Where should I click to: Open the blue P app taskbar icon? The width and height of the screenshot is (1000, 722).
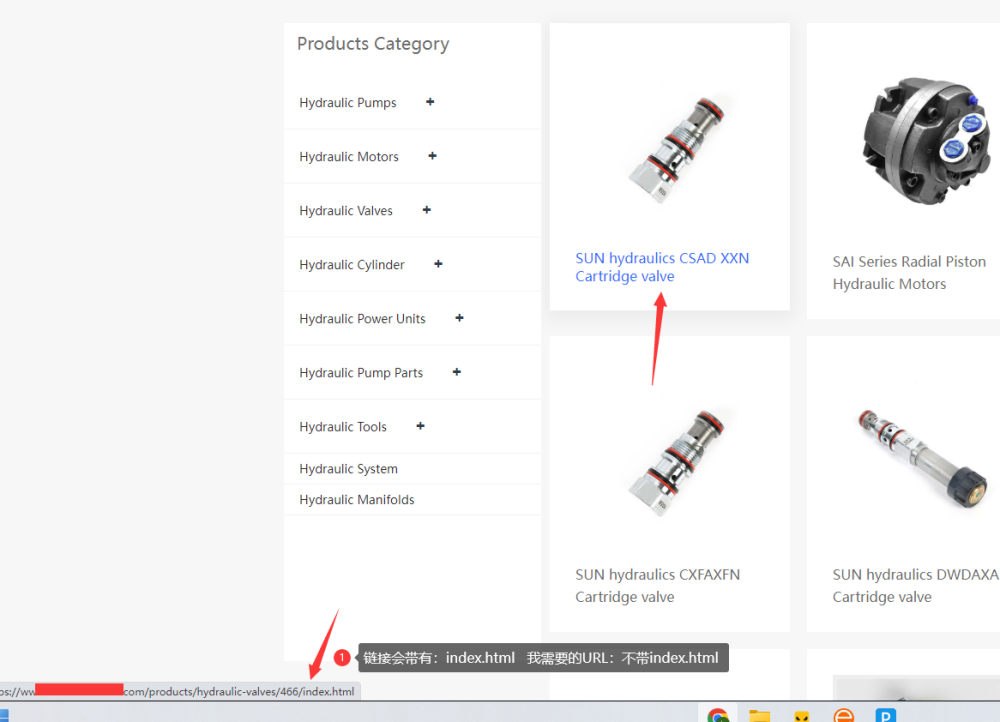(885, 716)
